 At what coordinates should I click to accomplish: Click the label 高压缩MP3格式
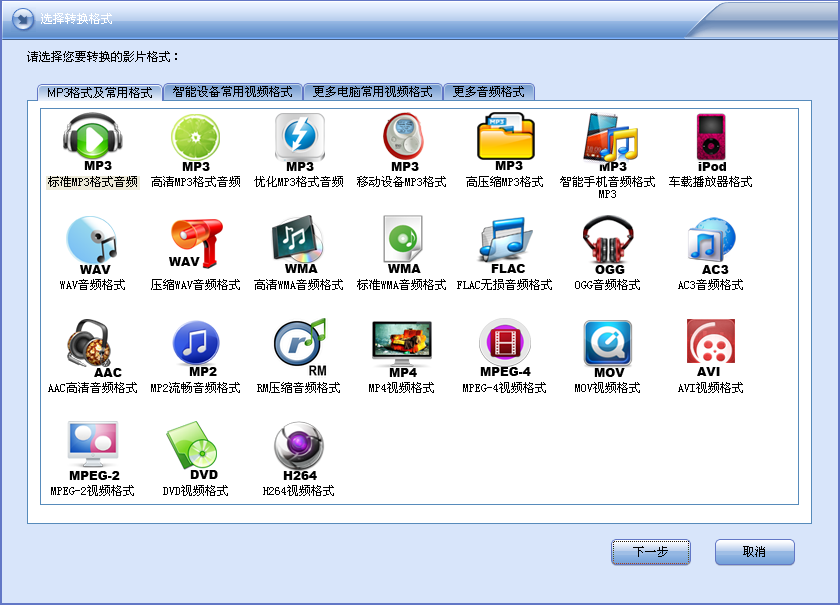pyautogui.click(x=504, y=182)
